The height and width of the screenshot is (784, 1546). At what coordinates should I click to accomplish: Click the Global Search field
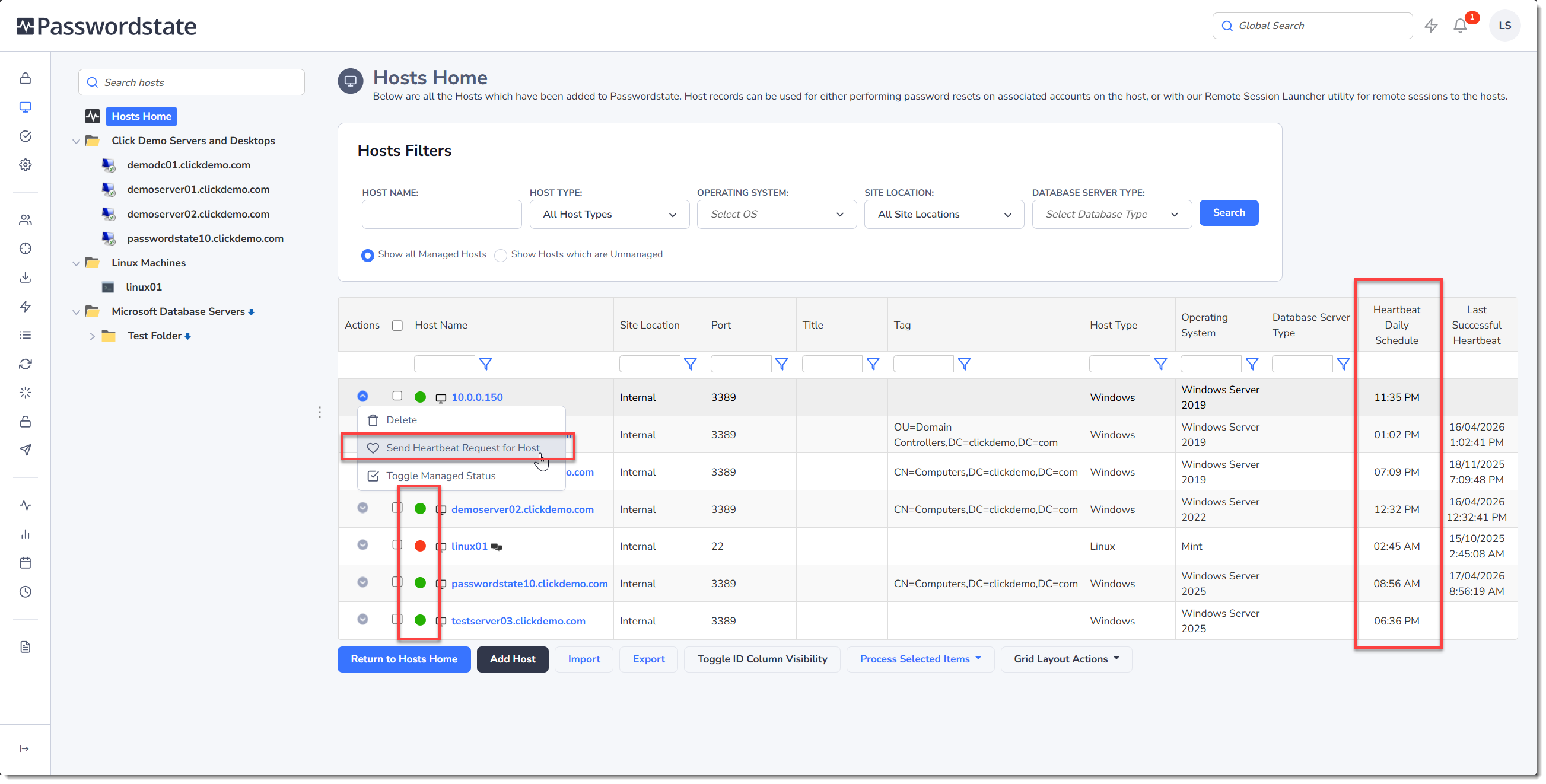click(1312, 26)
